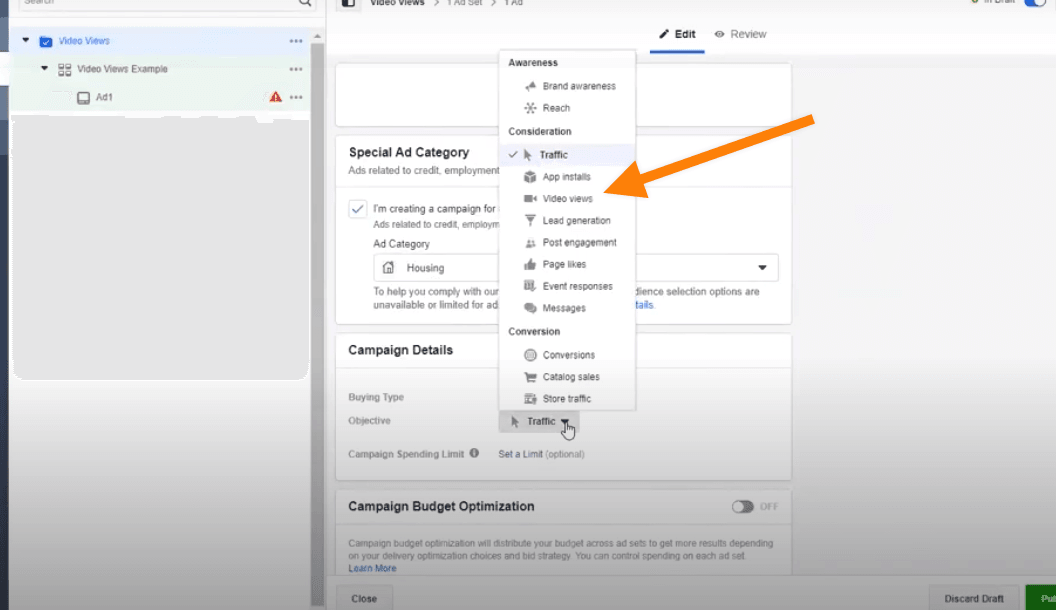Switch to the Review tab
This screenshot has height=610, width=1056.
pyautogui.click(x=740, y=34)
